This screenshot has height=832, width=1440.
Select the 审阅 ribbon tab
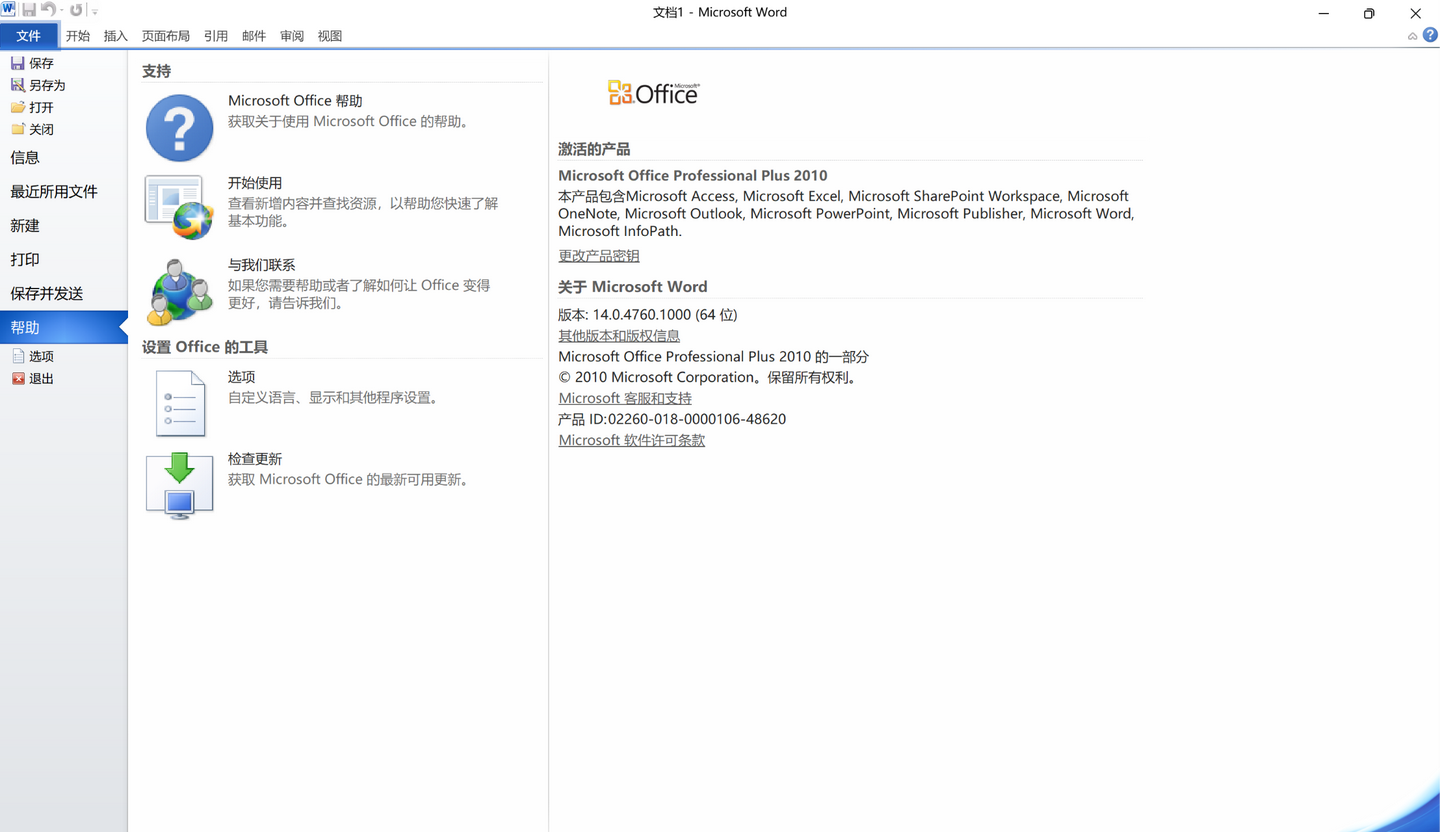(x=292, y=36)
